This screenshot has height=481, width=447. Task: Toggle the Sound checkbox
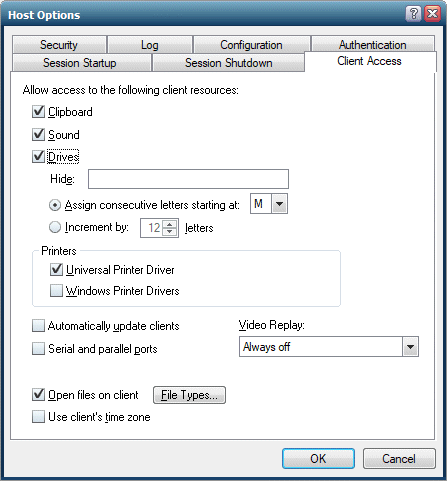pos(38,135)
